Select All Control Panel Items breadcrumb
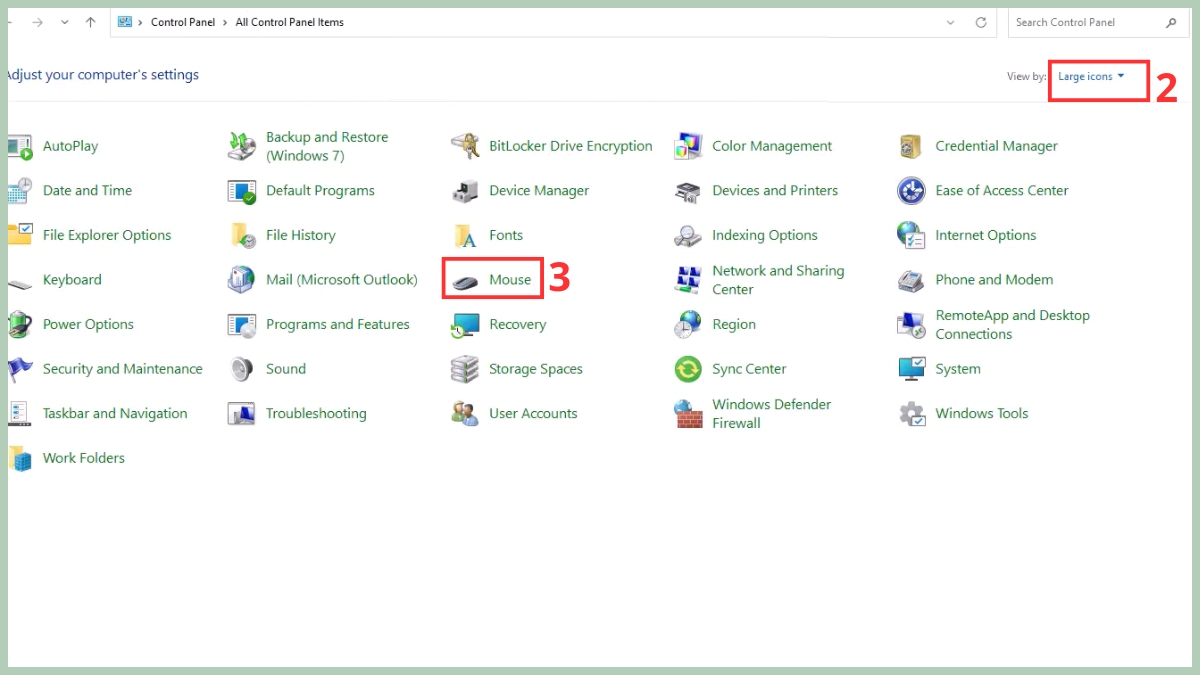Screen dimensions: 1200x675 [289, 22]
